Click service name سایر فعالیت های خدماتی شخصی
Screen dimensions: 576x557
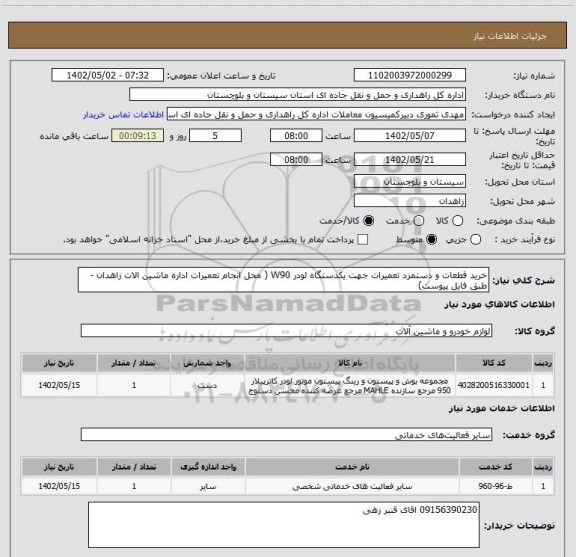352,486
